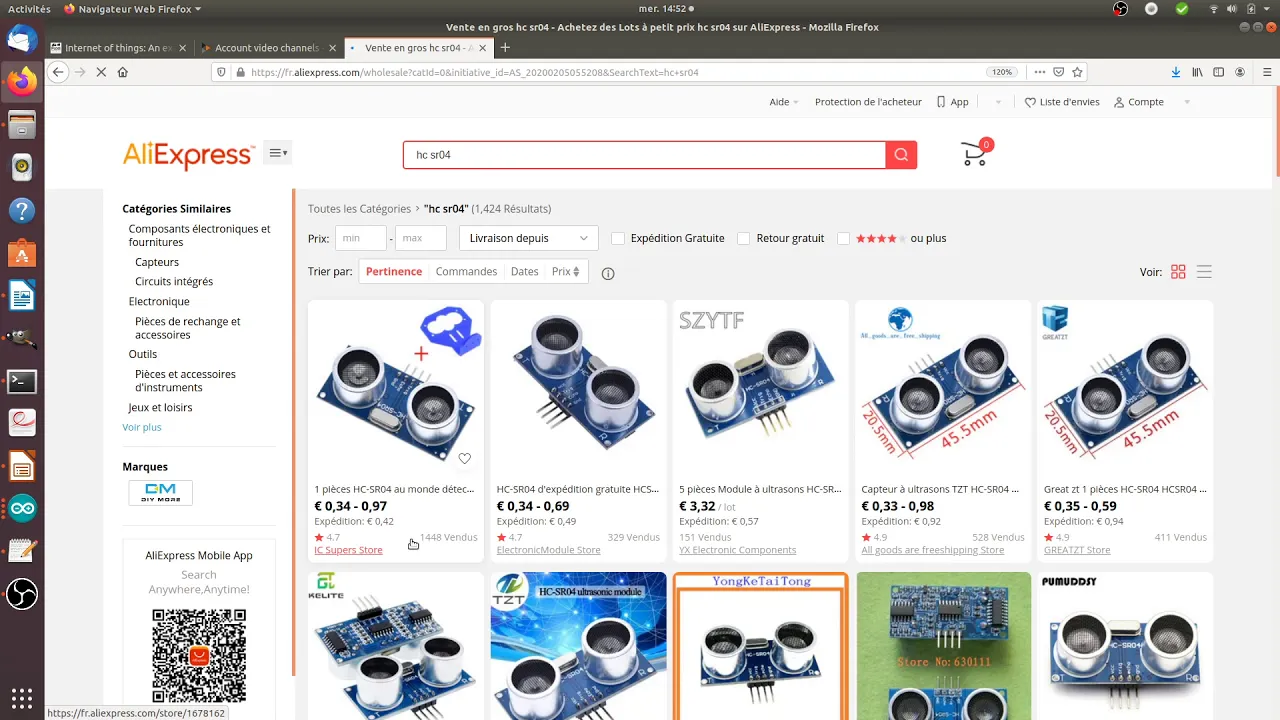Click Toutes les Catégories breadcrumb
This screenshot has height=720, width=1280.
(359, 209)
